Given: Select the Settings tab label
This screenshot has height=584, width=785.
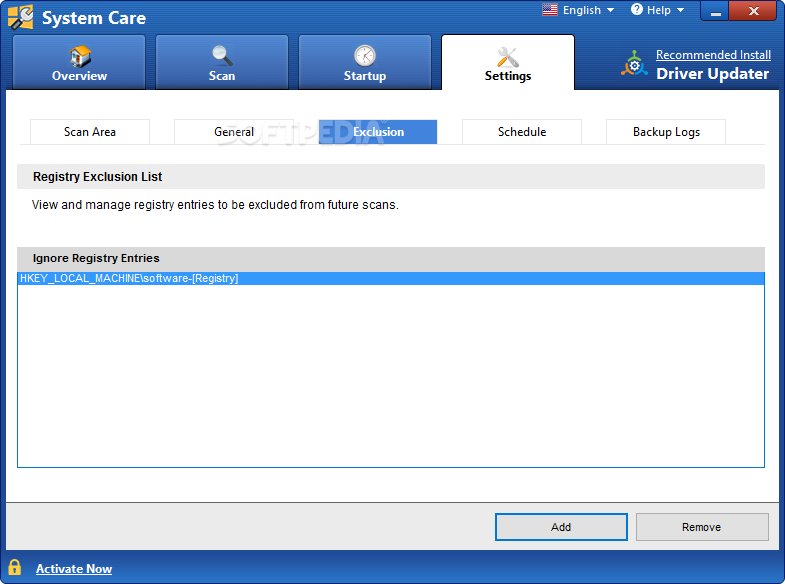Looking at the screenshot, I should (508, 76).
